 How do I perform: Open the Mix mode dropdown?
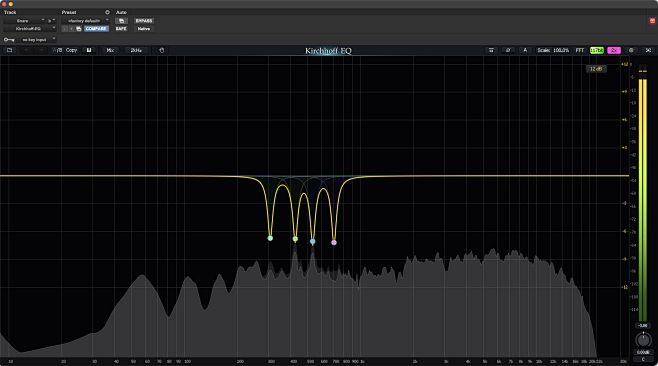(x=110, y=50)
